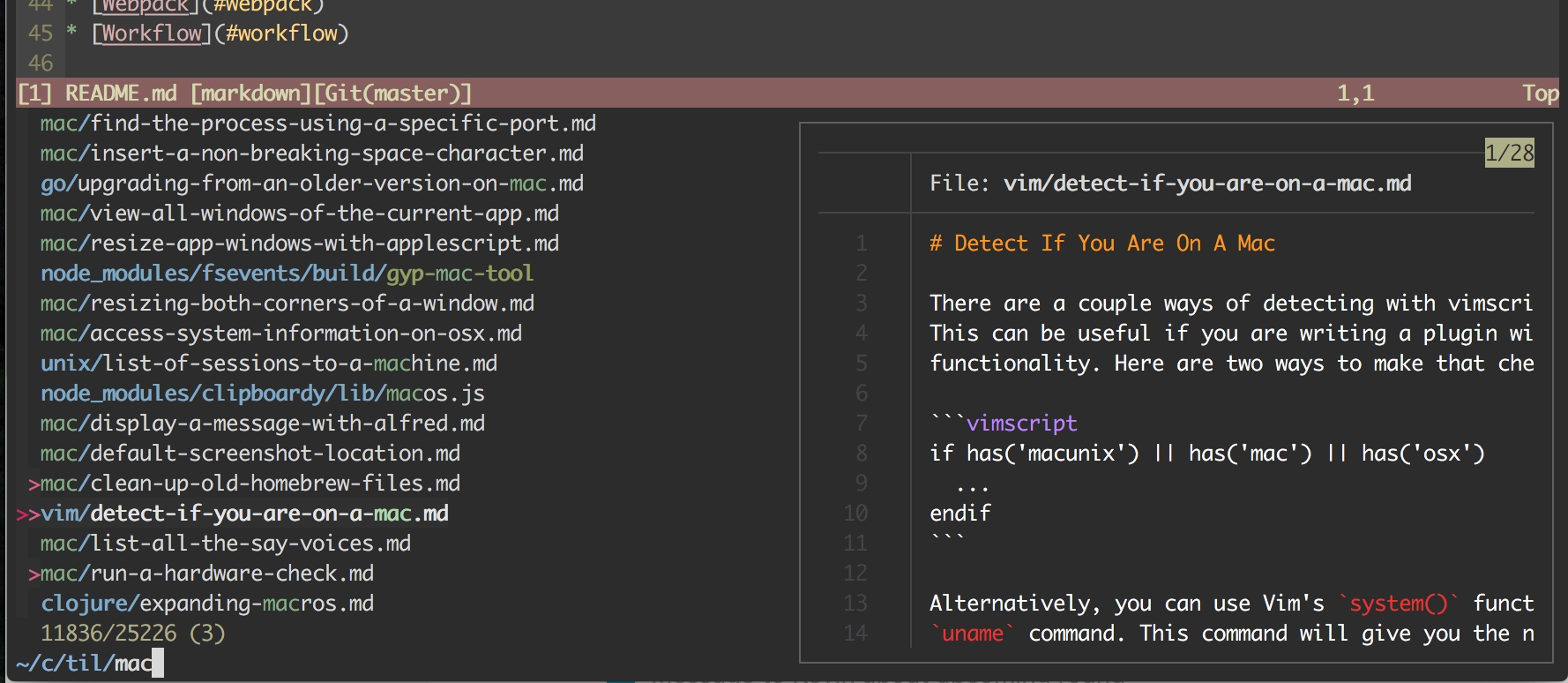The image size is (1568, 683).
Task: Select node_modules/clipboardy/lib/macos.js file
Action: pyautogui.click(x=262, y=394)
